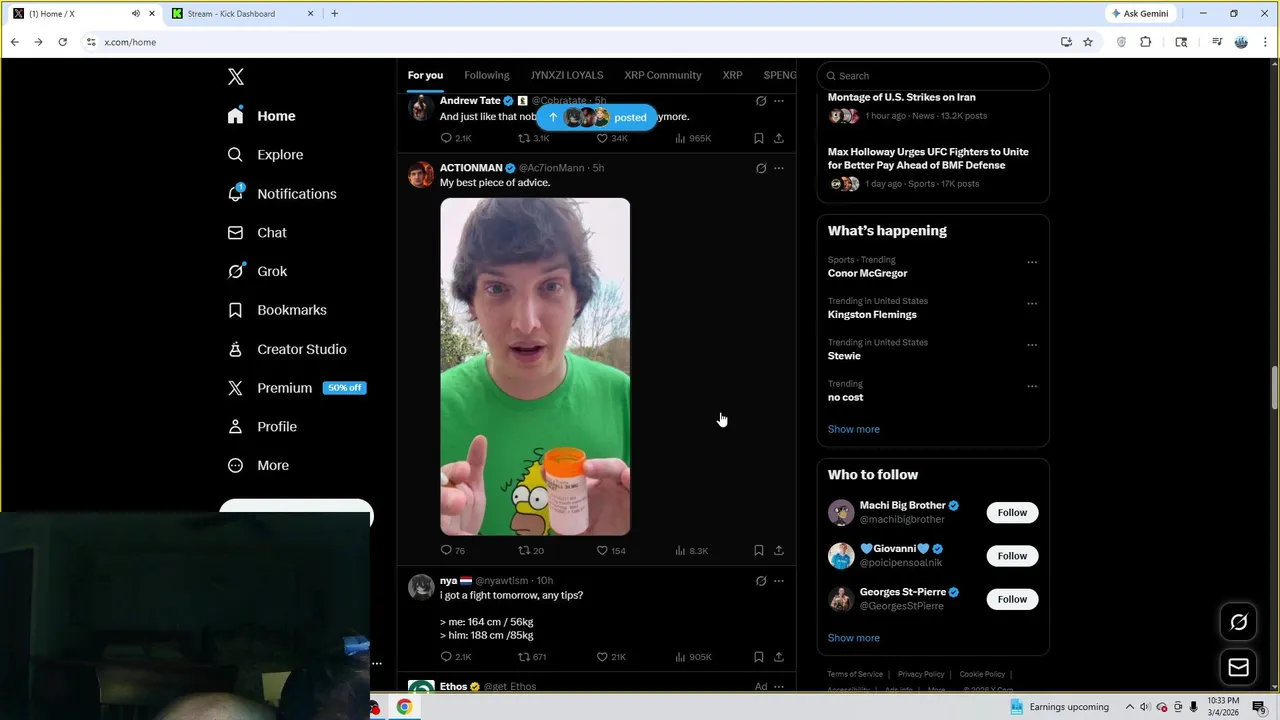
Task: Mute tab audio on X tab
Action: [x=136, y=14]
